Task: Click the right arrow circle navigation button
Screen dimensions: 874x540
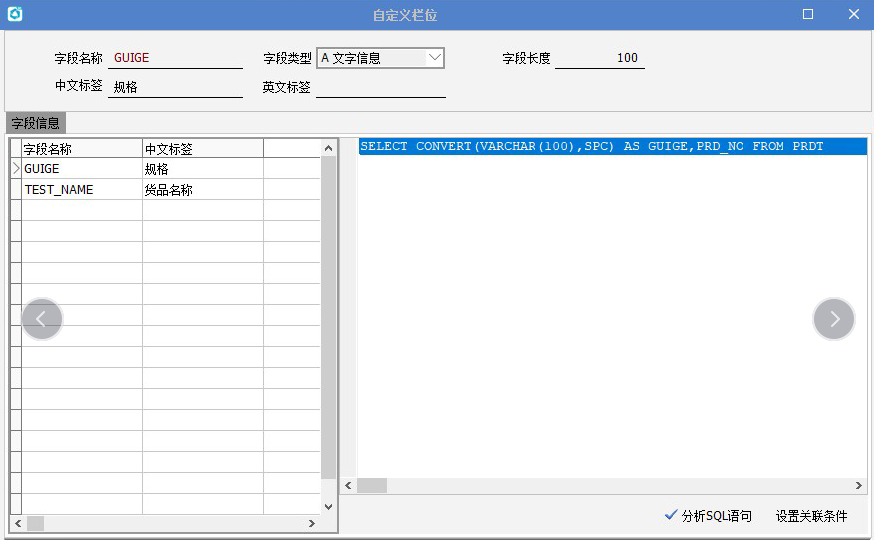Action: coord(833,319)
